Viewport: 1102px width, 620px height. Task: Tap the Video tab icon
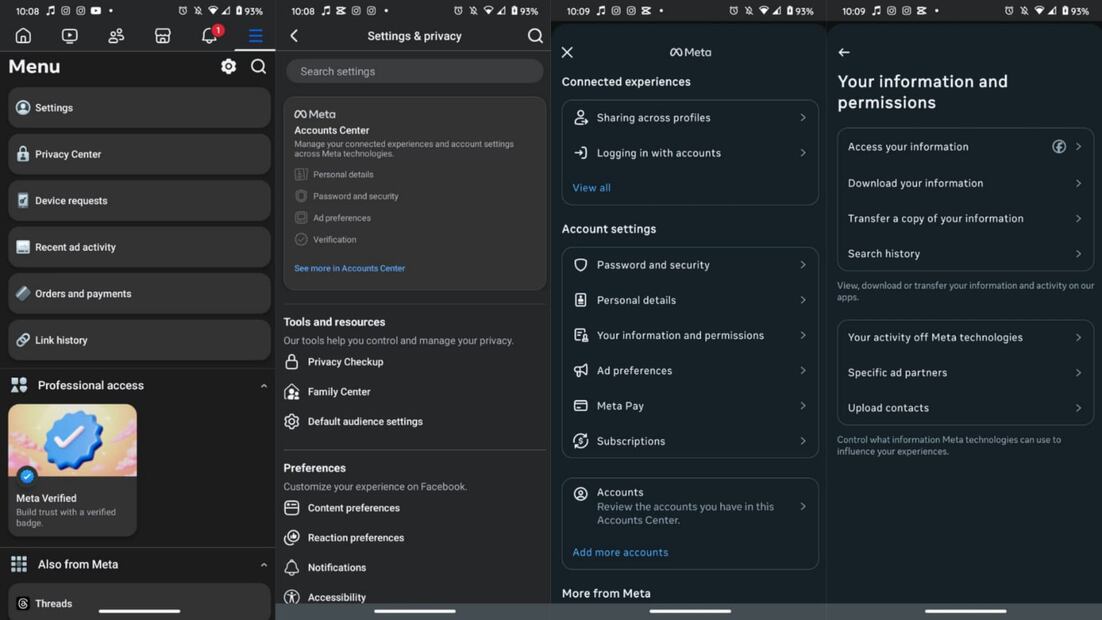[70, 36]
